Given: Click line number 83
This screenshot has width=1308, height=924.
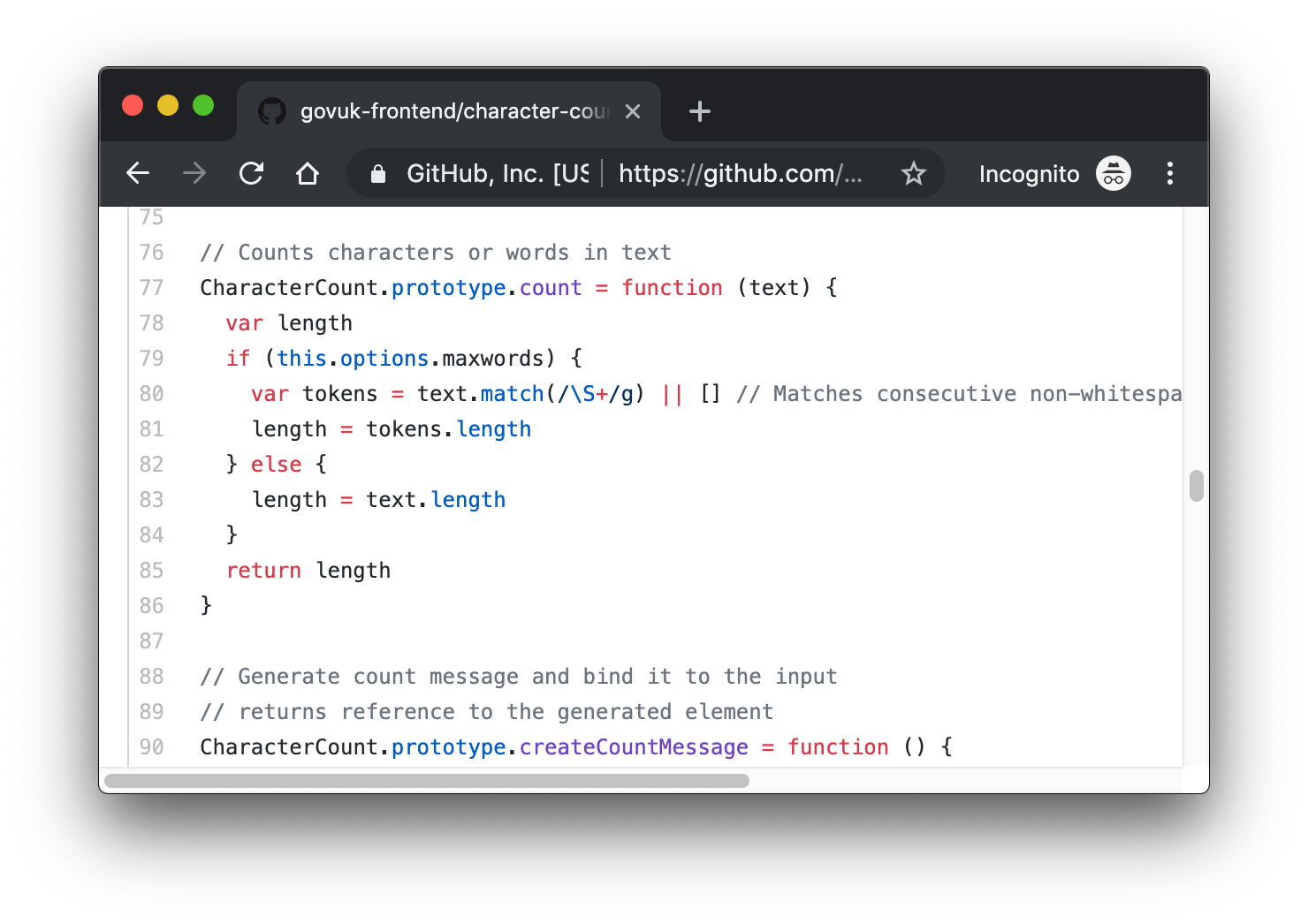Looking at the screenshot, I should 152,500.
